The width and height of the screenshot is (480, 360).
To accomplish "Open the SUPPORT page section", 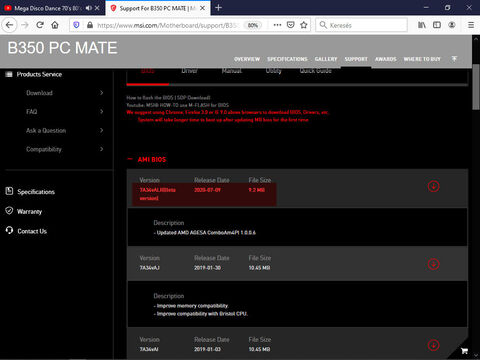I will click(x=356, y=59).
